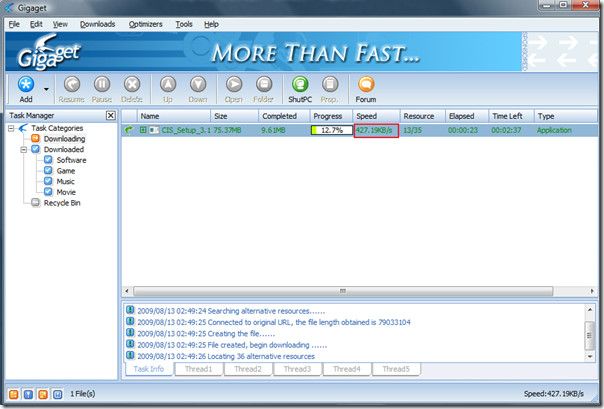Open the Tools menu
Screen dimensions: 604x409
point(184,24)
